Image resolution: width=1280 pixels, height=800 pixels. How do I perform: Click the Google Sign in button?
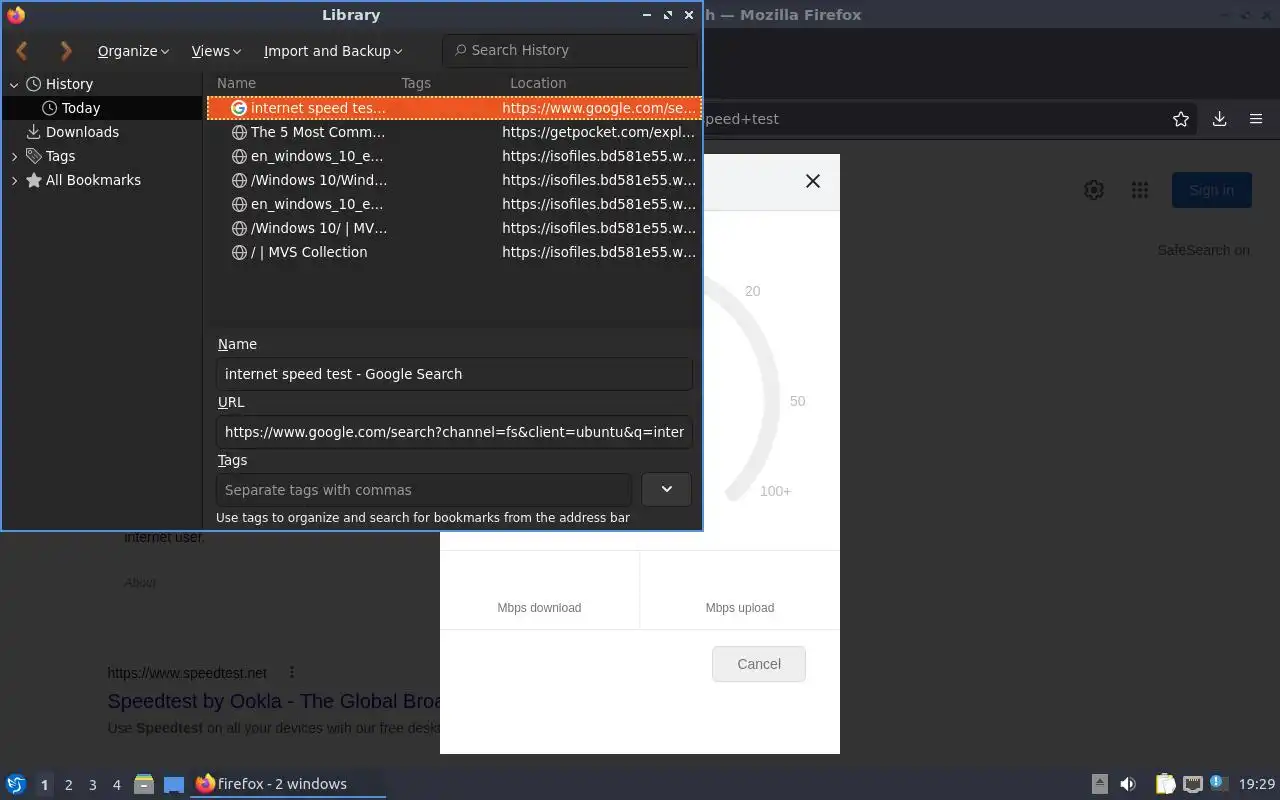tap(1211, 190)
